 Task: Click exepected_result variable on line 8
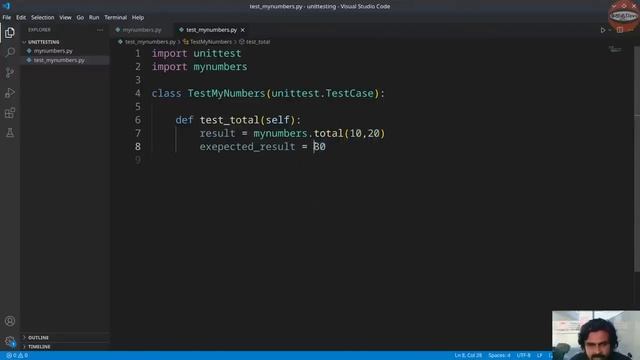coord(247,147)
